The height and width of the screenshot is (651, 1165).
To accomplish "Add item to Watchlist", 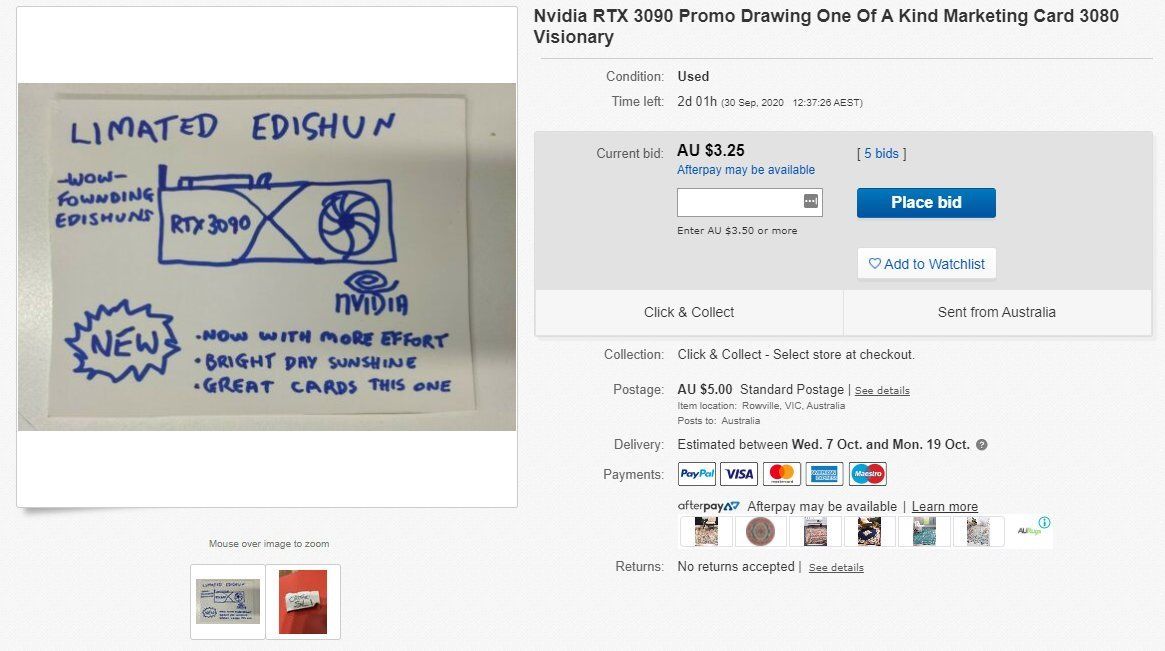I will tap(927, 264).
